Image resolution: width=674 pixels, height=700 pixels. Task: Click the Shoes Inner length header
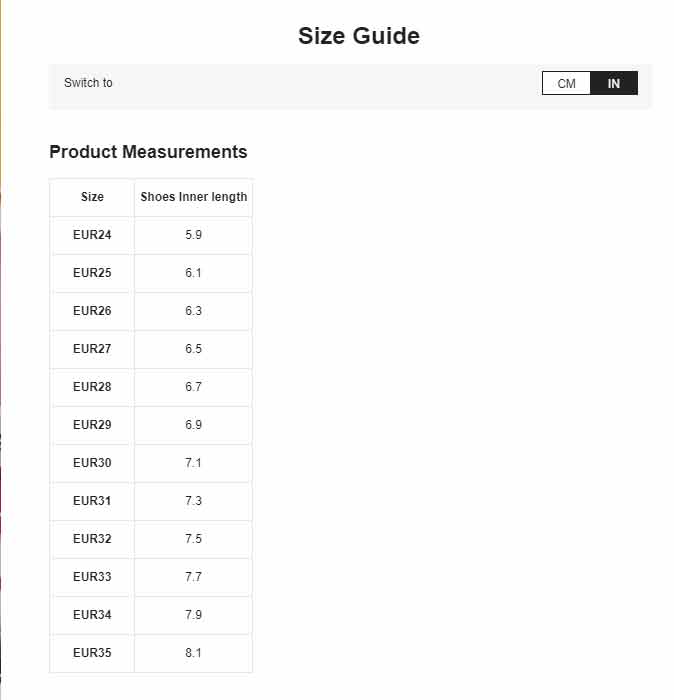(x=193, y=197)
